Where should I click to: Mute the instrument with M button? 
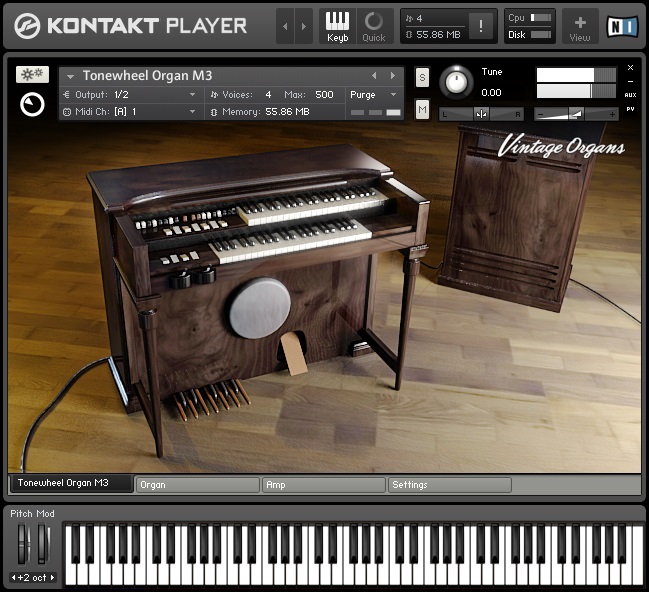[x=422, y=108]
